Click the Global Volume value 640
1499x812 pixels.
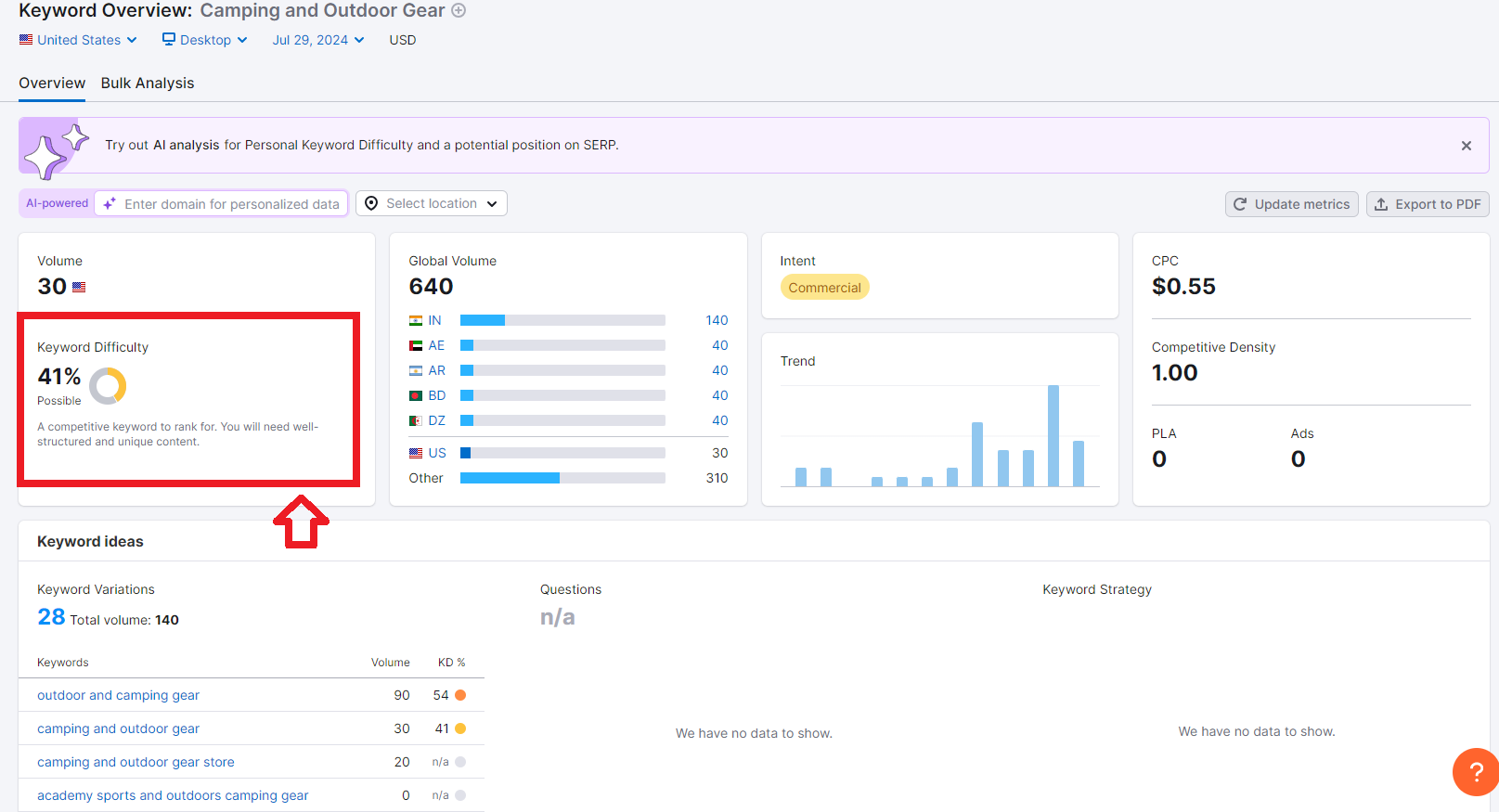point(431,287)
